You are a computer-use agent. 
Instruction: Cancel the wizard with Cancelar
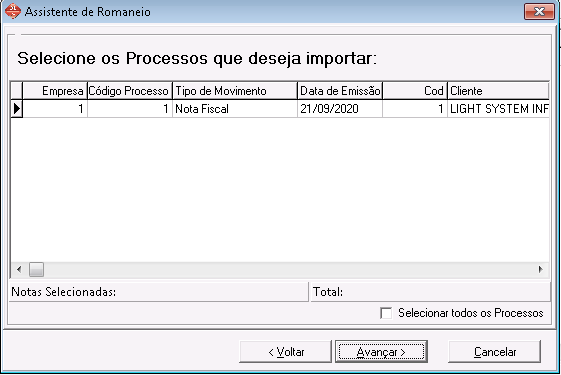494,352
